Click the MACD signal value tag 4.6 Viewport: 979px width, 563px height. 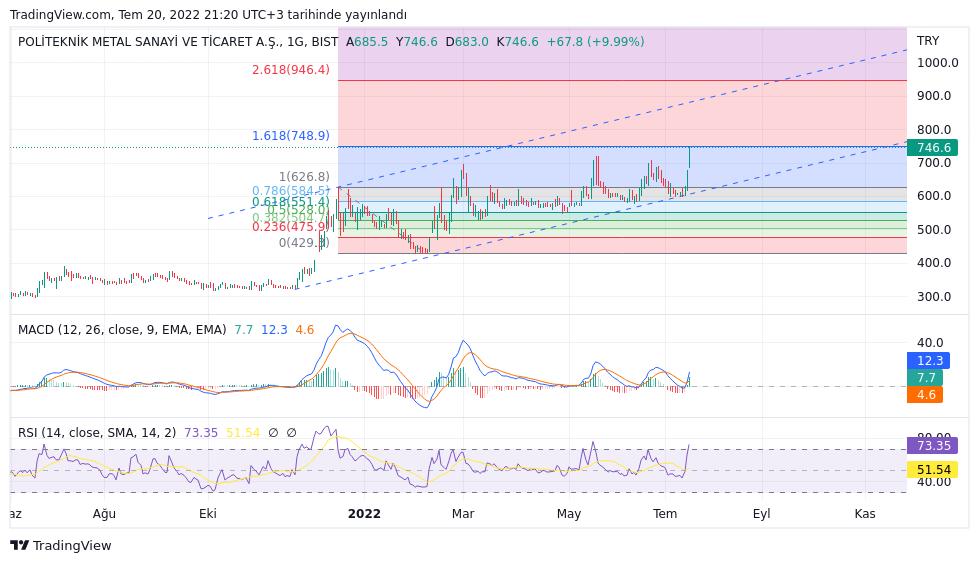click(925, 394)
